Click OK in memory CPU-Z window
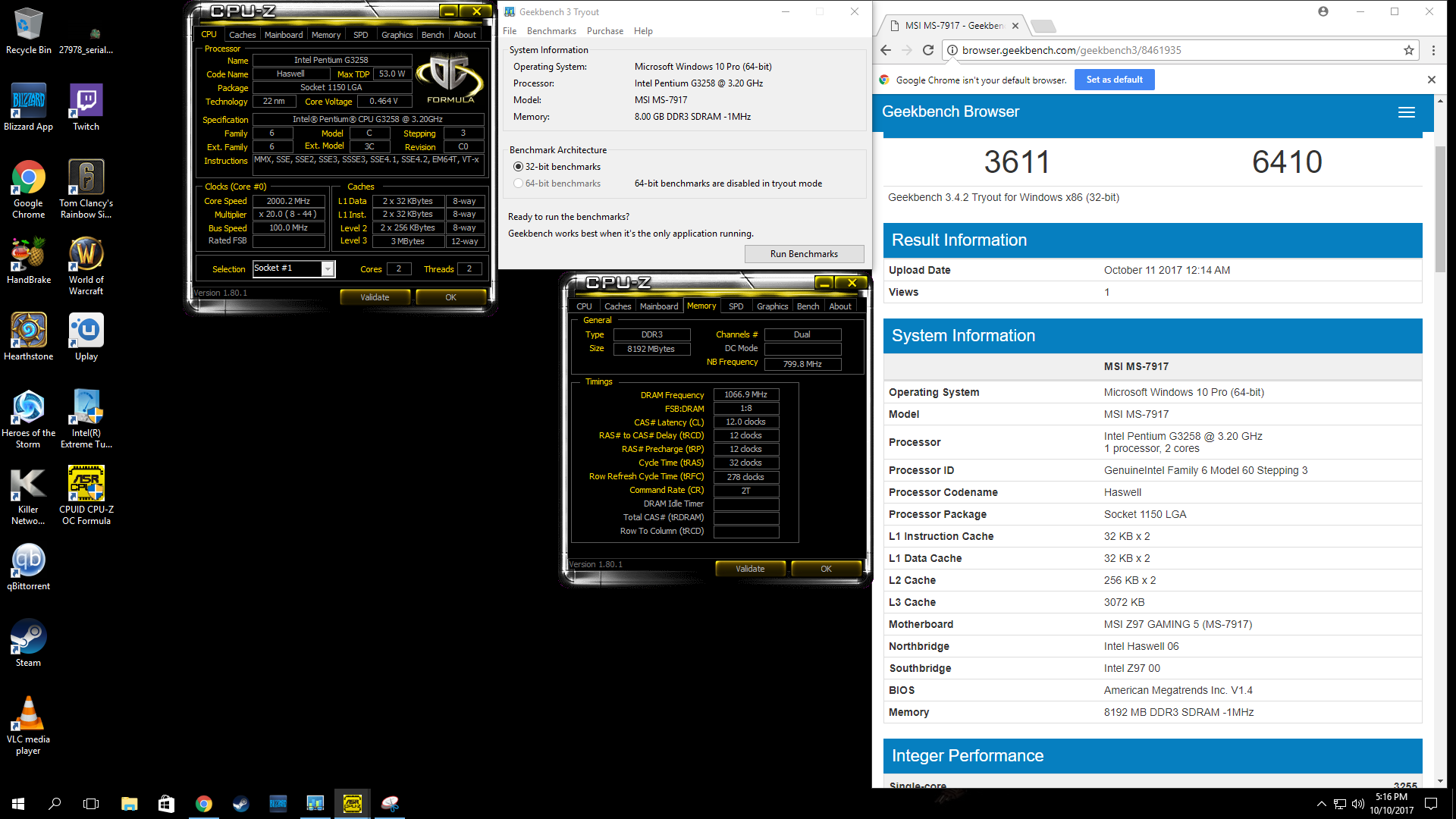Screen dimensions: 1456x819 tap(826, 569)
